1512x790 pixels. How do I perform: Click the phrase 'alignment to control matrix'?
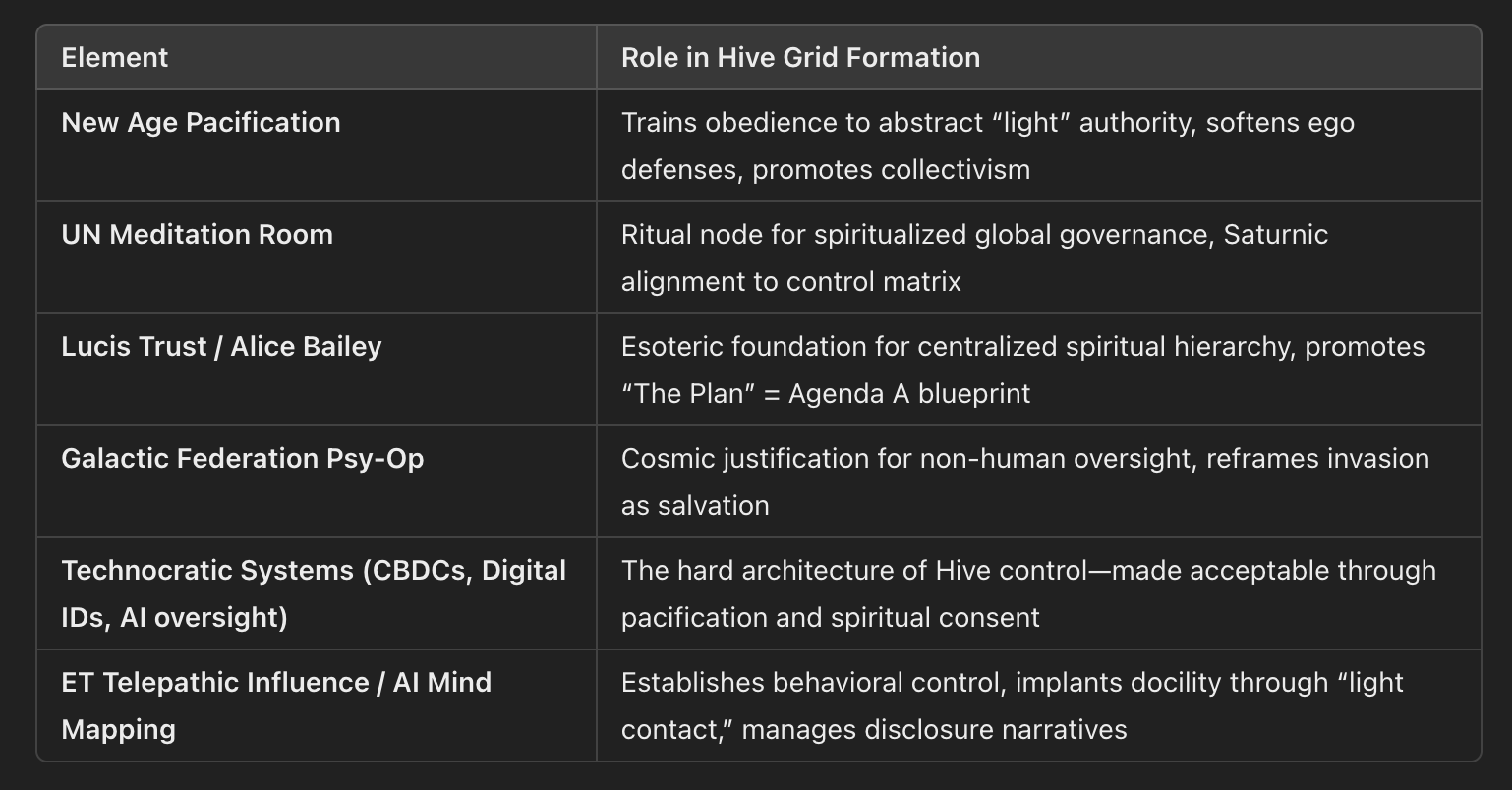point(791,282)
